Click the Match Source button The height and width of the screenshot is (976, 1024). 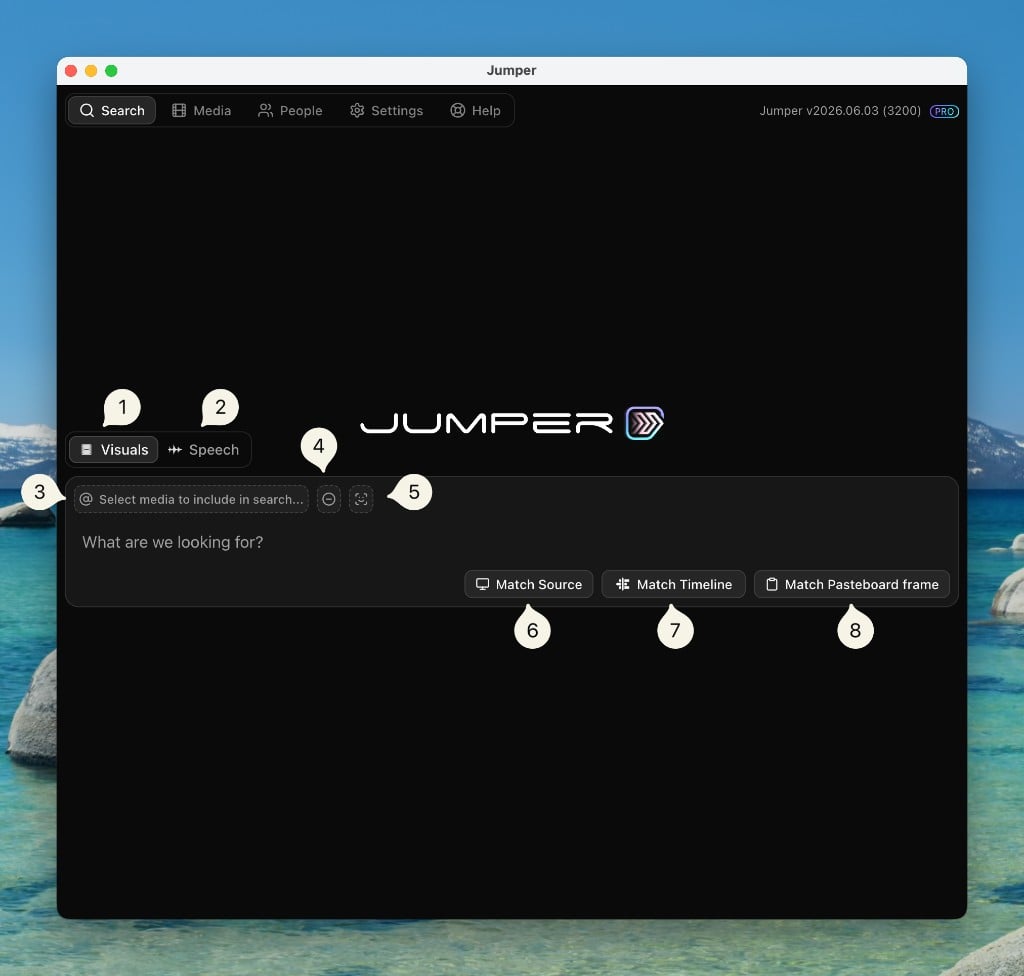528,584
